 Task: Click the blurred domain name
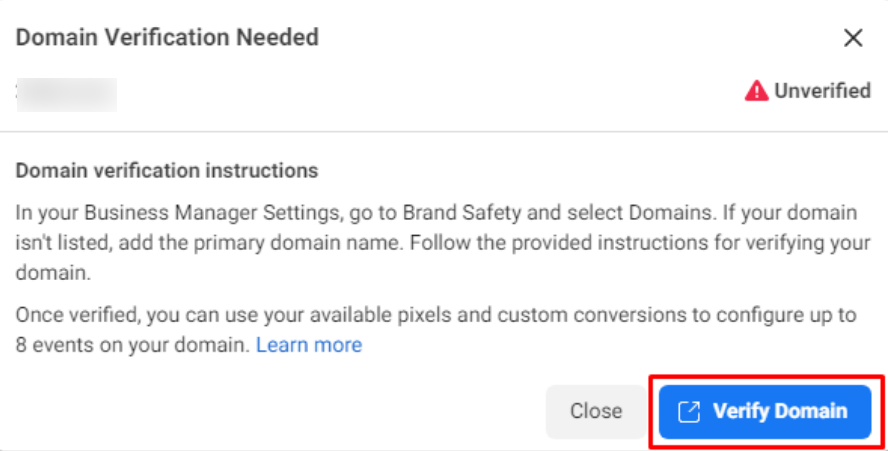point(67,94)
